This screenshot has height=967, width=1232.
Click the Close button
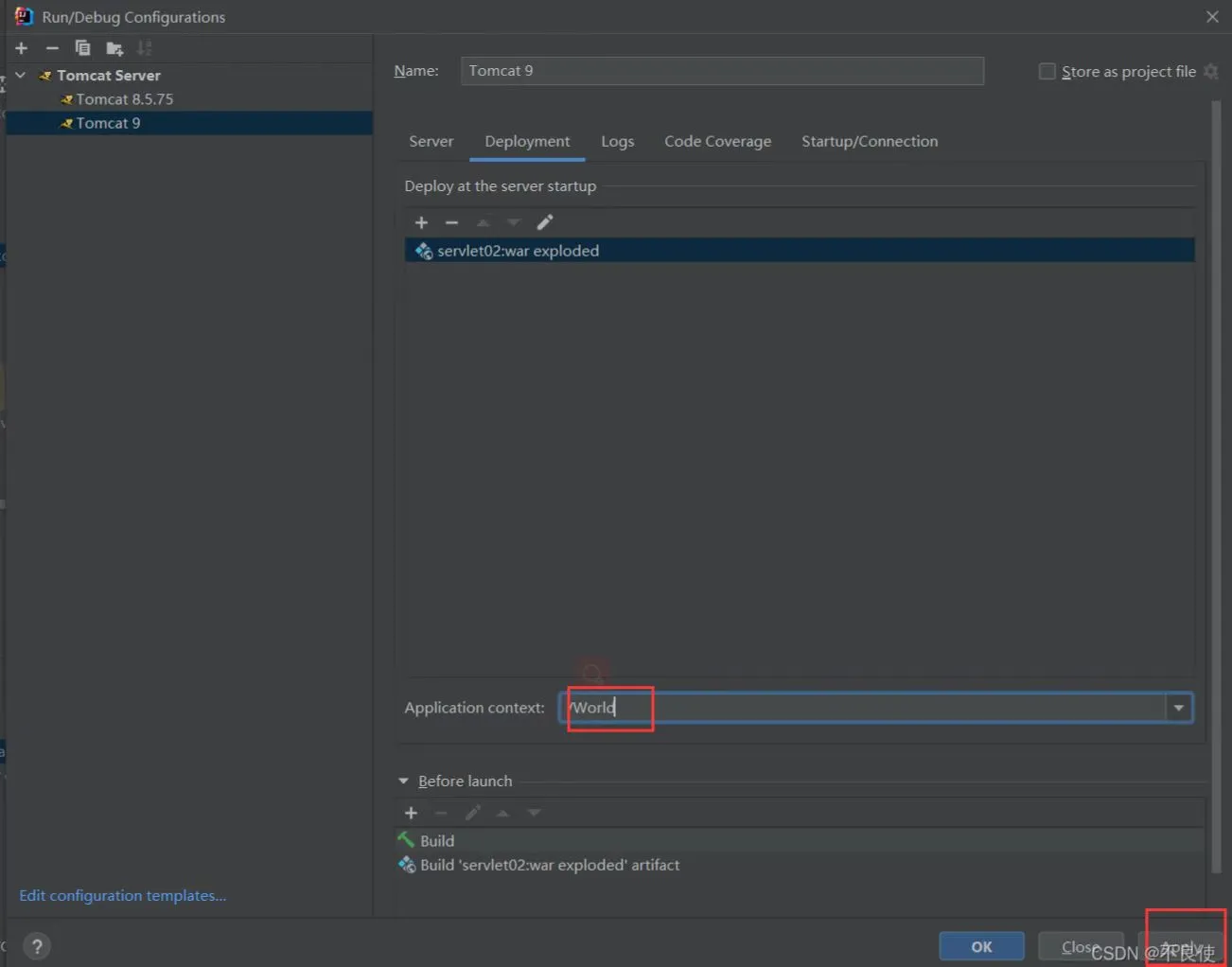1080,946
